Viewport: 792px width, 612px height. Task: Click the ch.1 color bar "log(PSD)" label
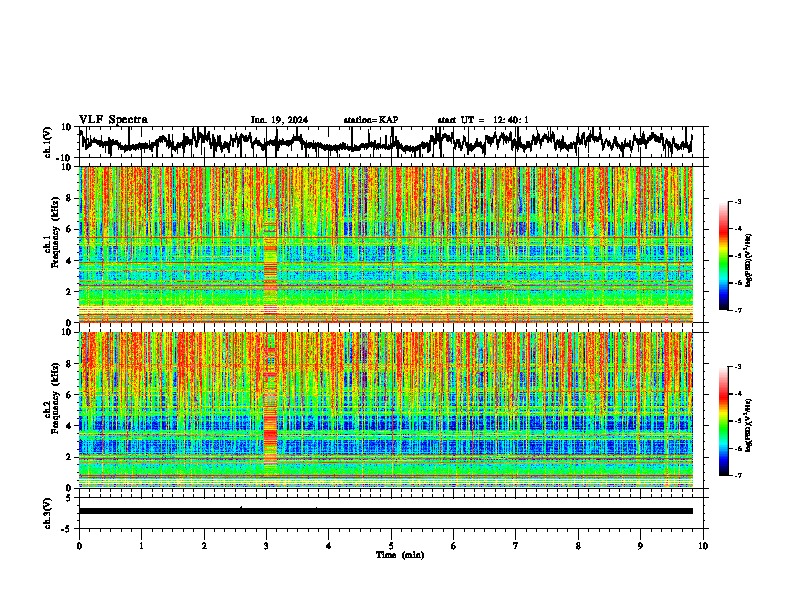(749, 261)
